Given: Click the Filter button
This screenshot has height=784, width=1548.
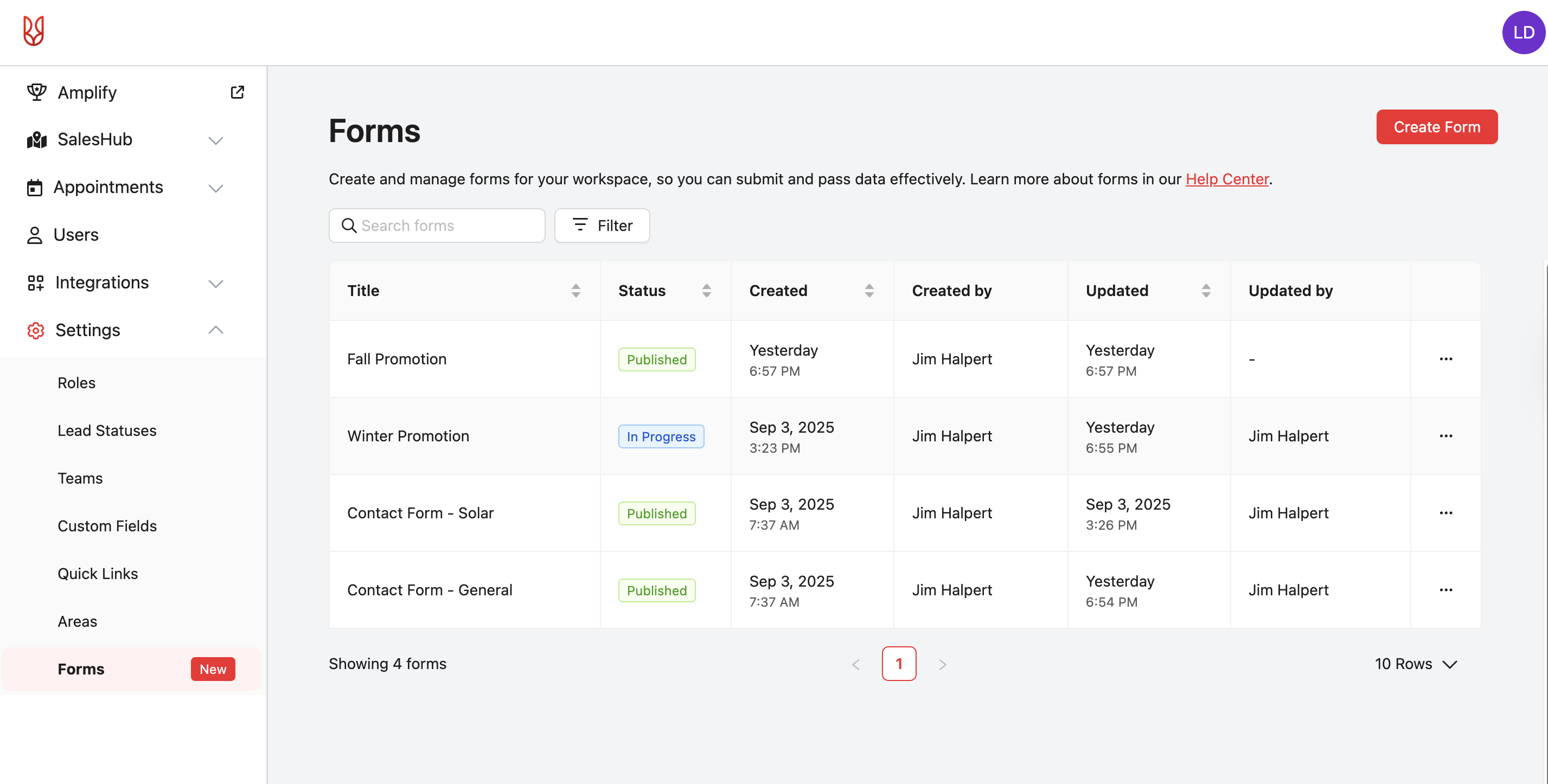Looking at the screenshot, I should coord(602,226).
